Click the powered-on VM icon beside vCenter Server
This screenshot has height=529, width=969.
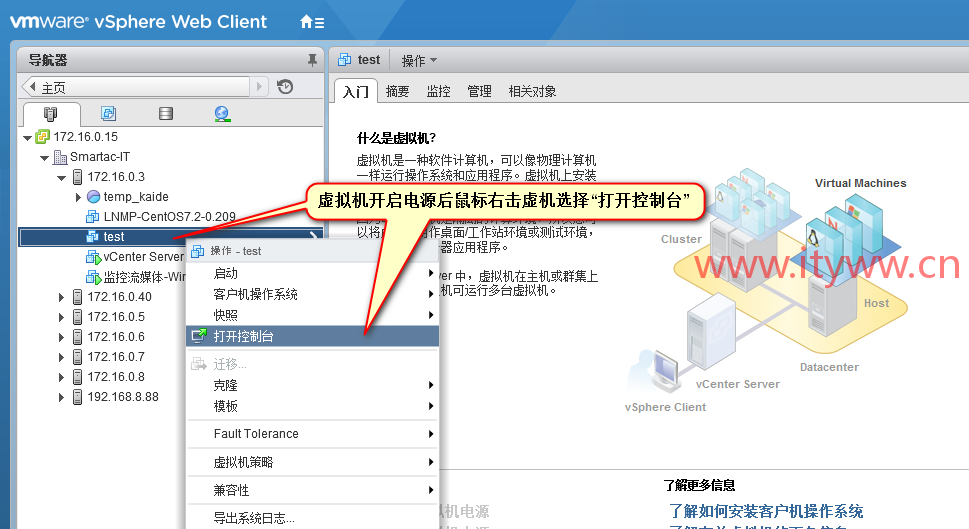93,256
